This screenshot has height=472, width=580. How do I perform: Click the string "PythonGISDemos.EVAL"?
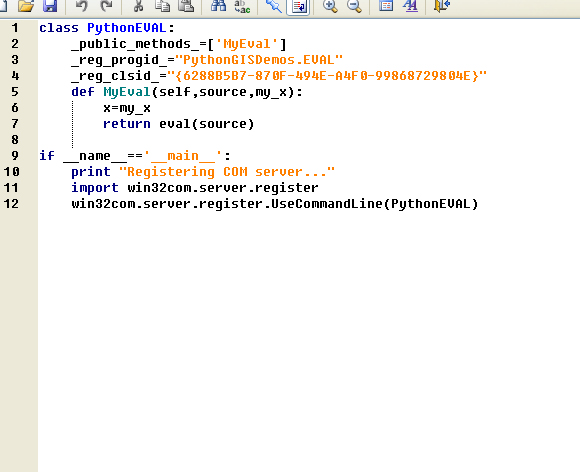[259, 60]
